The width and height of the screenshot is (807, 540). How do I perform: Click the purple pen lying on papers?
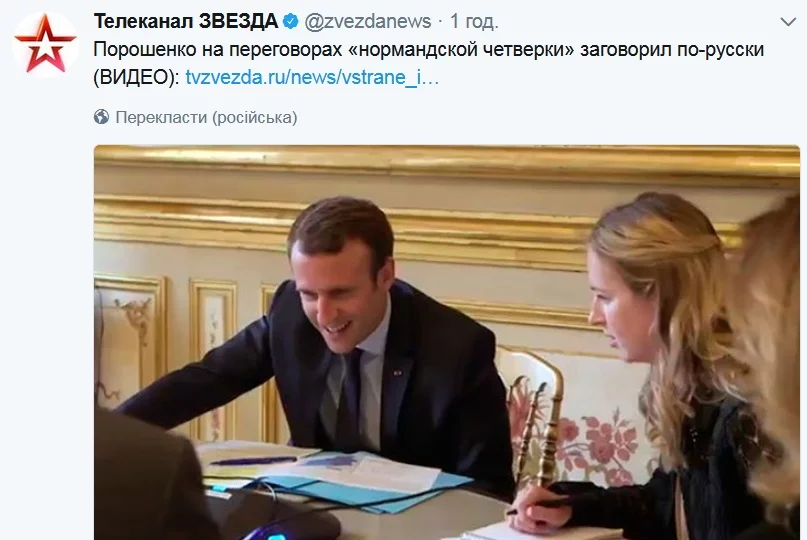253,460
